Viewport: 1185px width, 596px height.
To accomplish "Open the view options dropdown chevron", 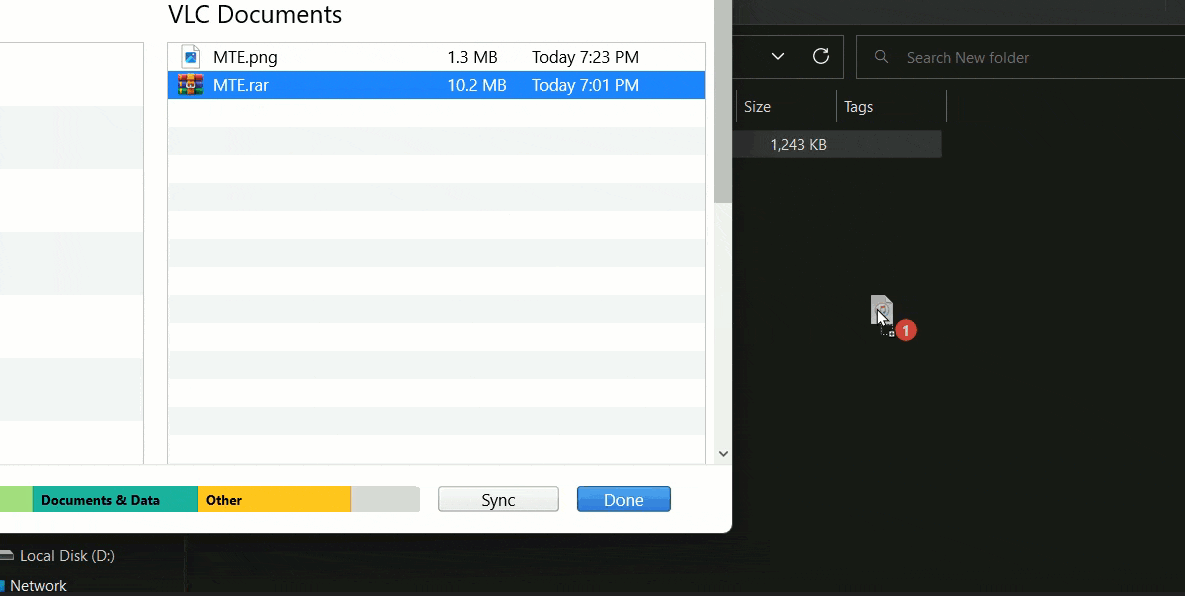I will [x=778, y=57].
